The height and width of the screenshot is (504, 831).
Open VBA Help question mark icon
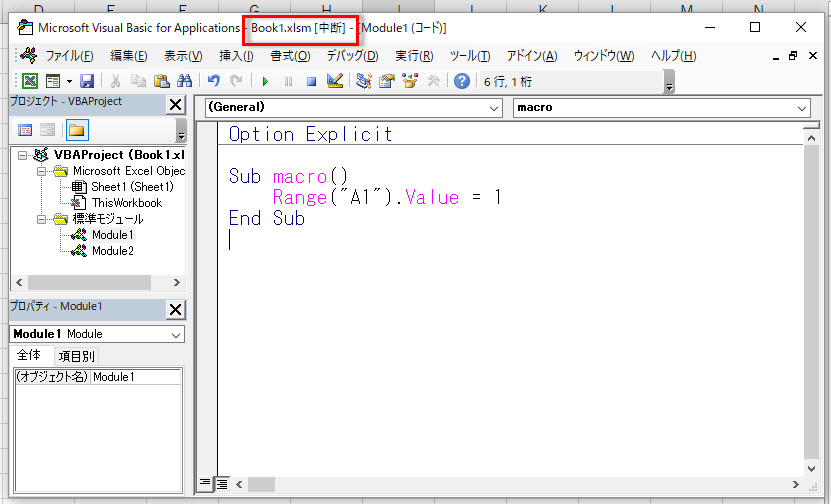pyautogui.click(x=462, y=81)
